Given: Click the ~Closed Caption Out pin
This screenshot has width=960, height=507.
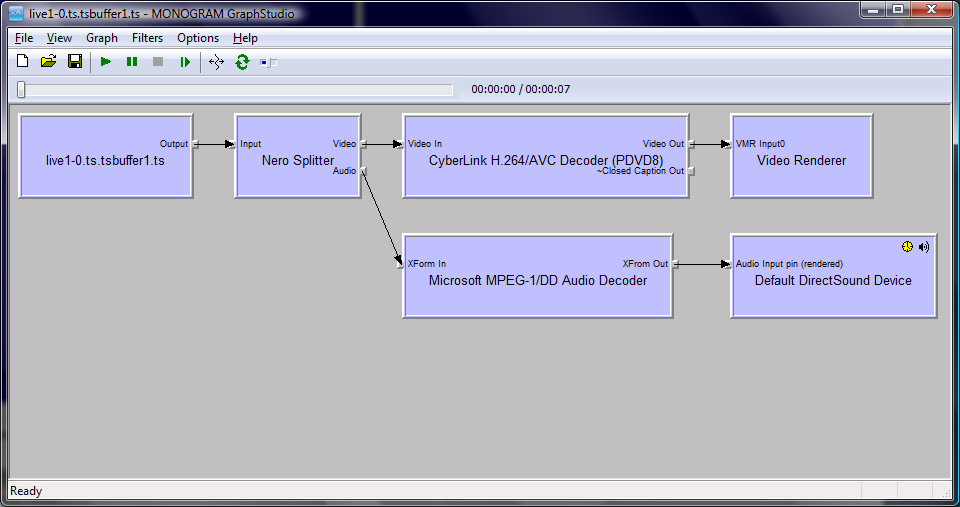Looking at the screenshot, I should point(691,171).
